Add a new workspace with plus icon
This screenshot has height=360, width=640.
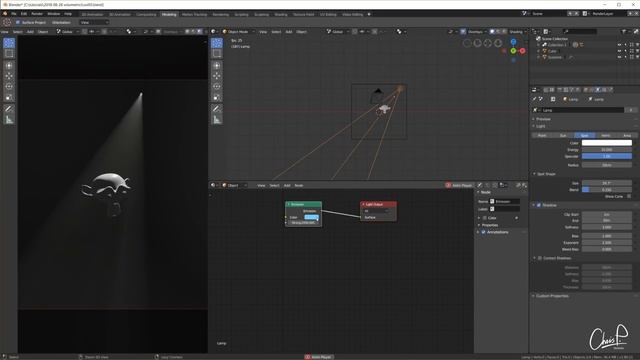[x=369, y=14]
